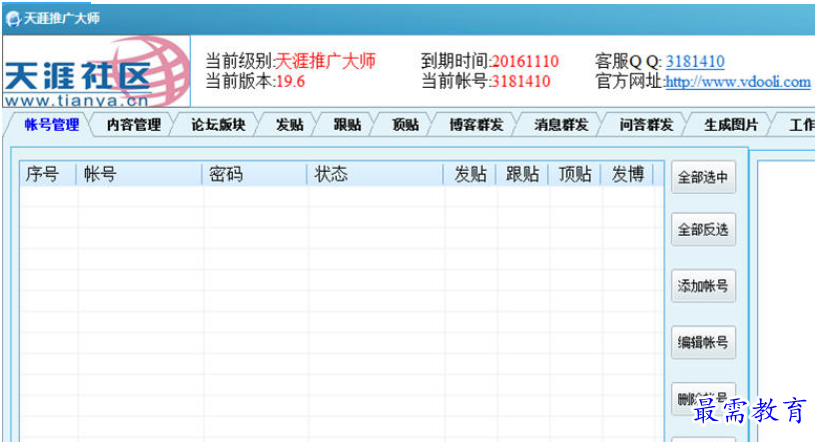Viewport: 815px width, 442px height.
Task: Click the 全部选中 button
Action: point(703,177)
